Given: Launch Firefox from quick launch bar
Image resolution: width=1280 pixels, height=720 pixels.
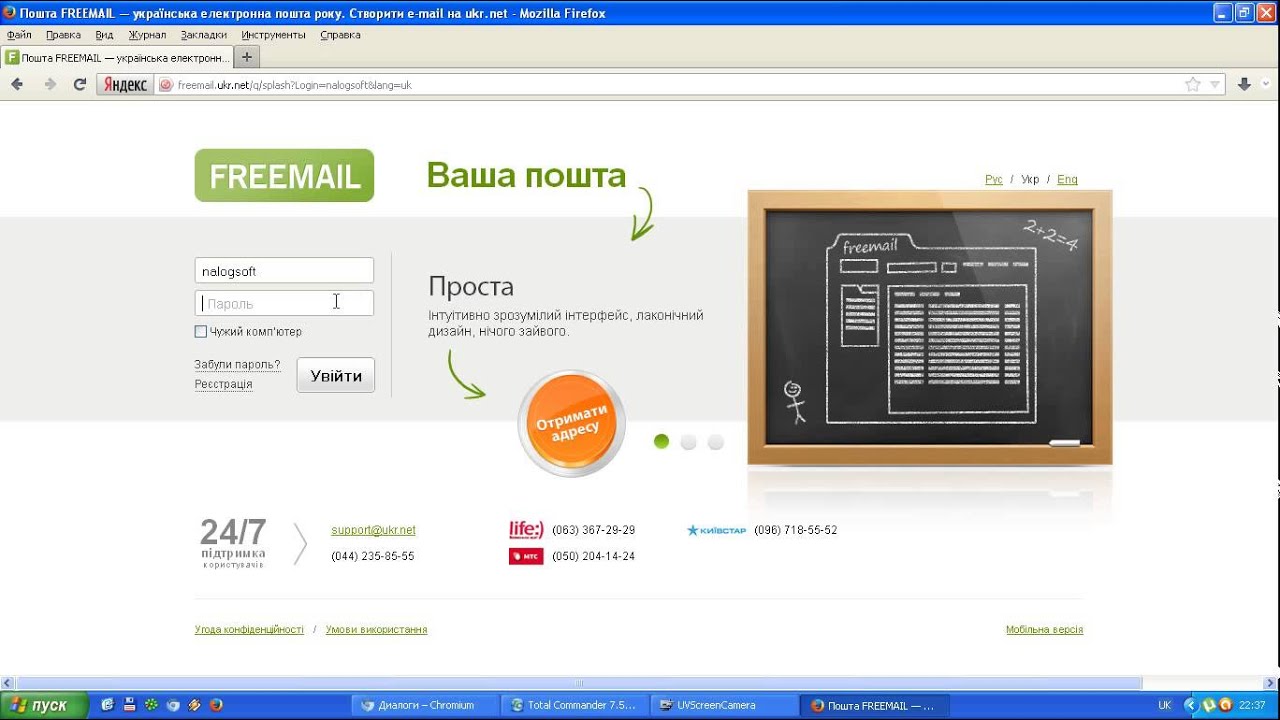Looking at the screenshot, I should tap(216, 705).
